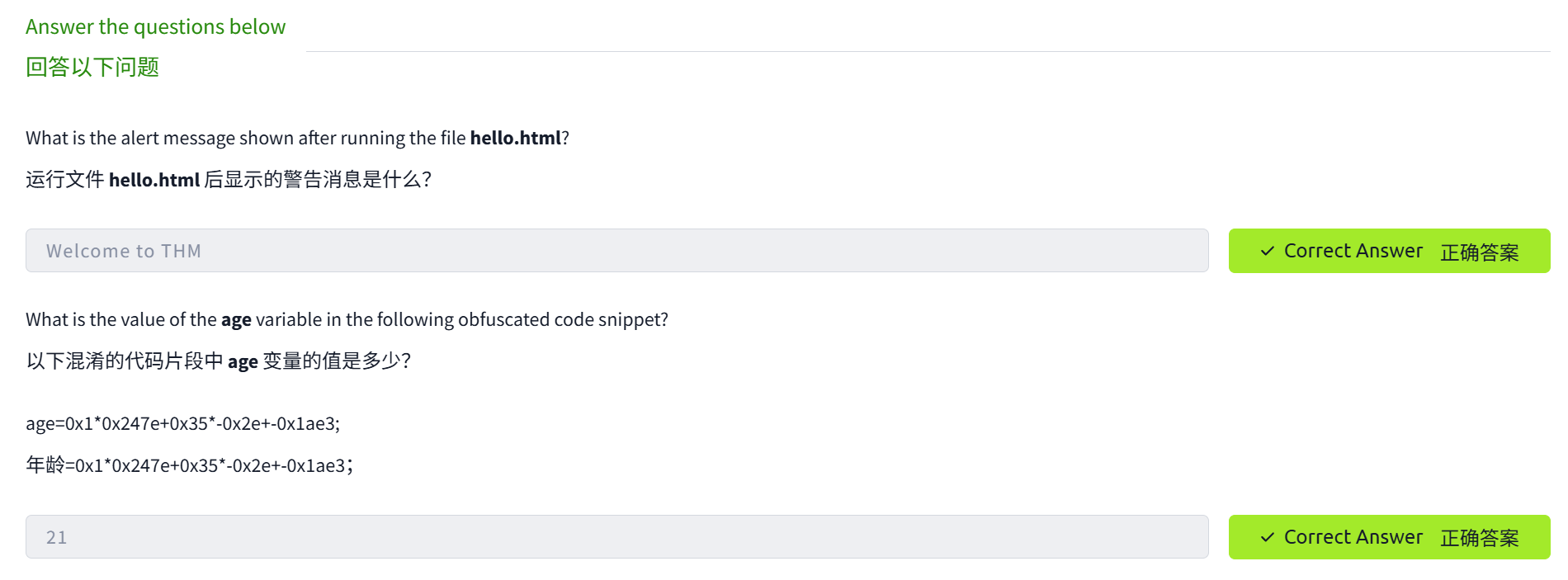
Task: Click the Chinese text beginning 运行文件
Action: pyautogui.click(x=64, y=180)
